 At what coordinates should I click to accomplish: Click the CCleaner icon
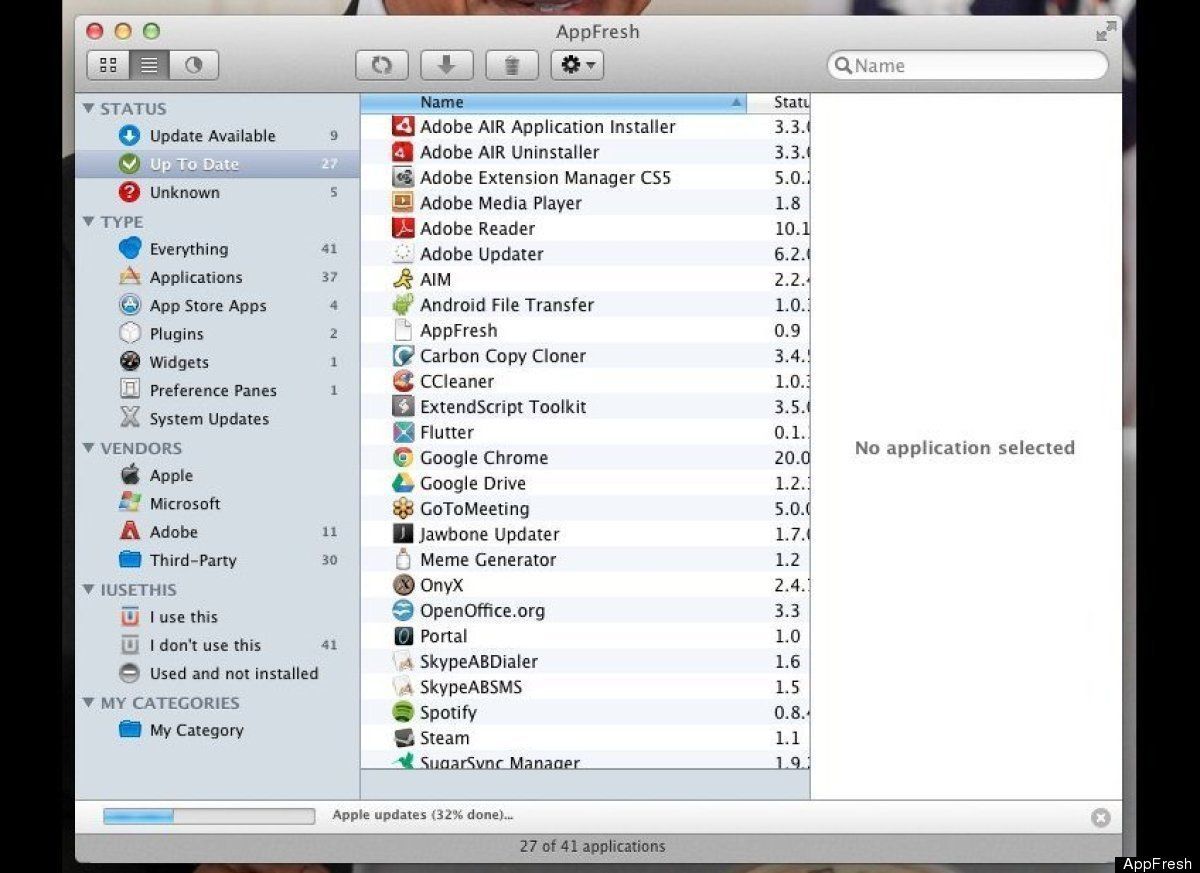[403, 381]
